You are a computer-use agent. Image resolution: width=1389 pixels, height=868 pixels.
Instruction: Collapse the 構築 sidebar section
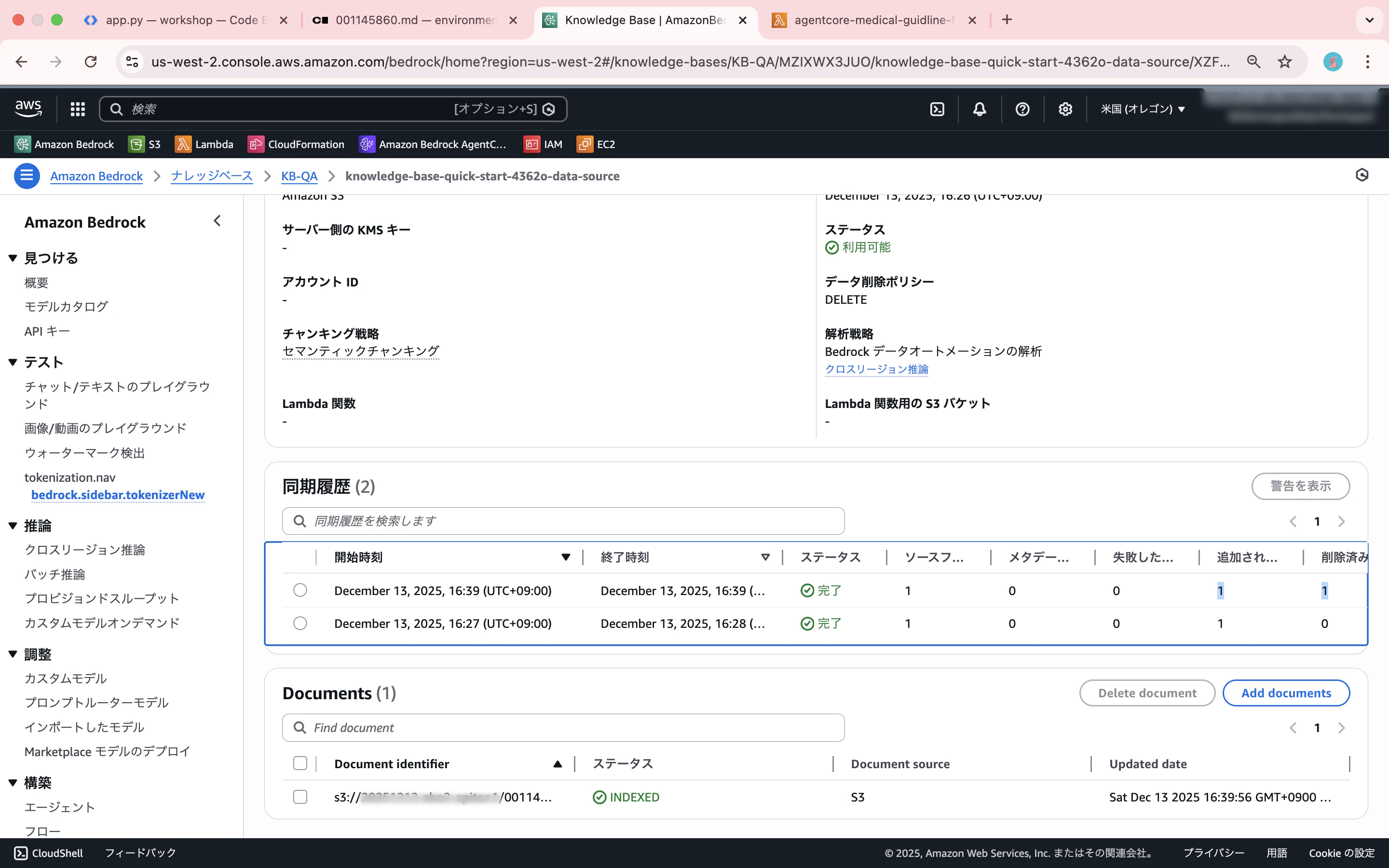[13, 783]
